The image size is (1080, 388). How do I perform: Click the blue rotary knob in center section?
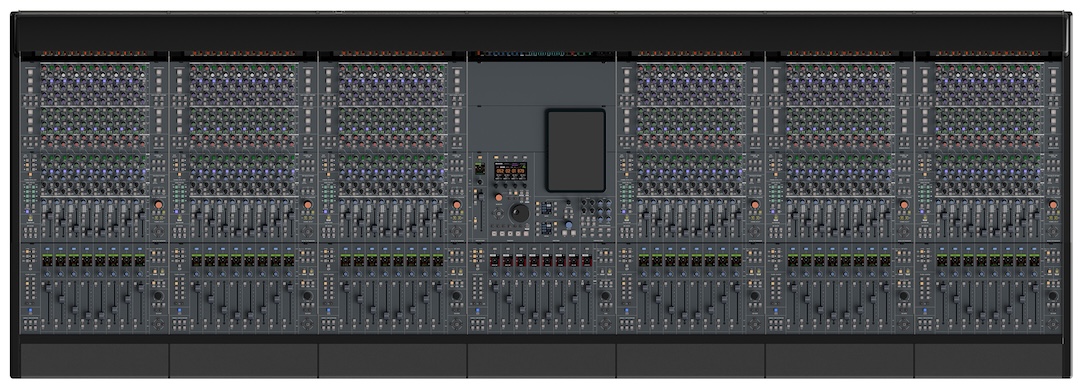569,225
